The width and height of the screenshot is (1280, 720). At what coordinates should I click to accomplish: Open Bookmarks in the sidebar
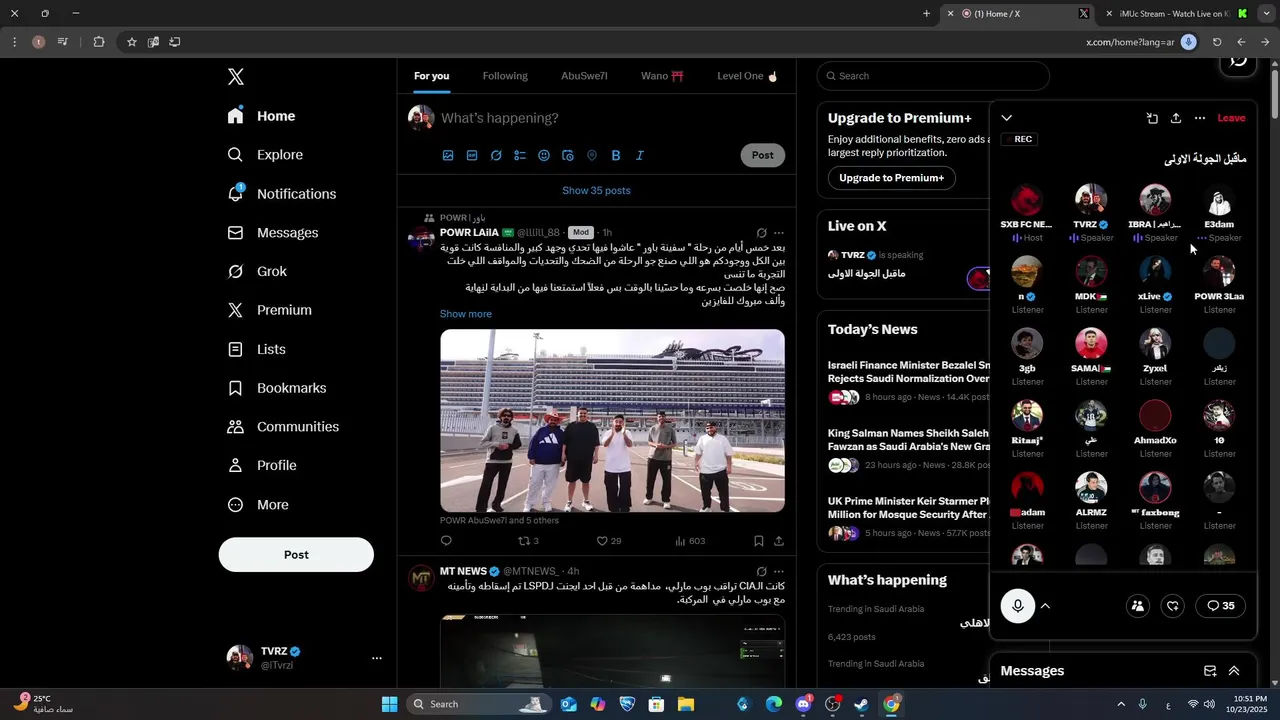click(277, 388)
